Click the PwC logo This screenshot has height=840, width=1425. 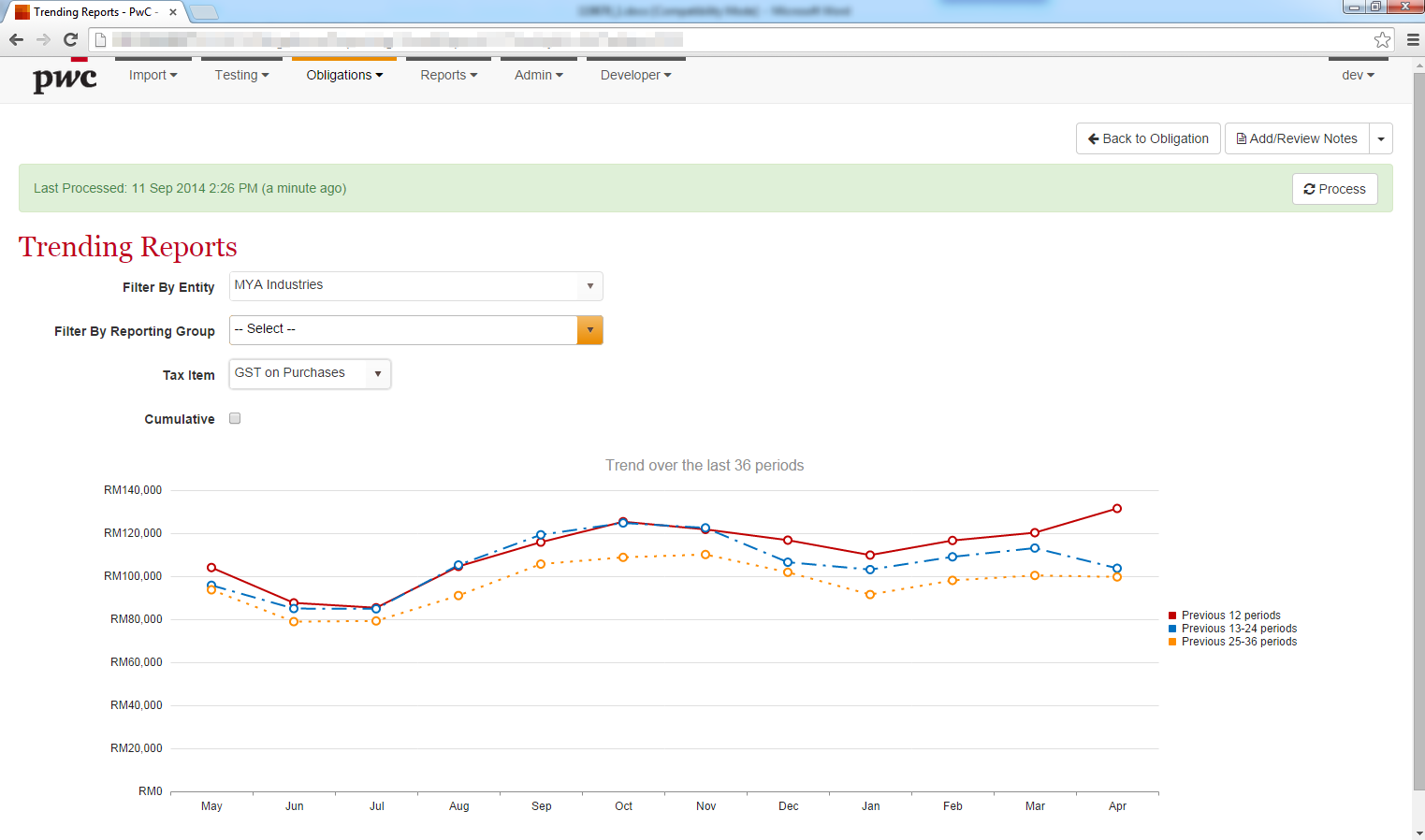click(x=65, y=79)
